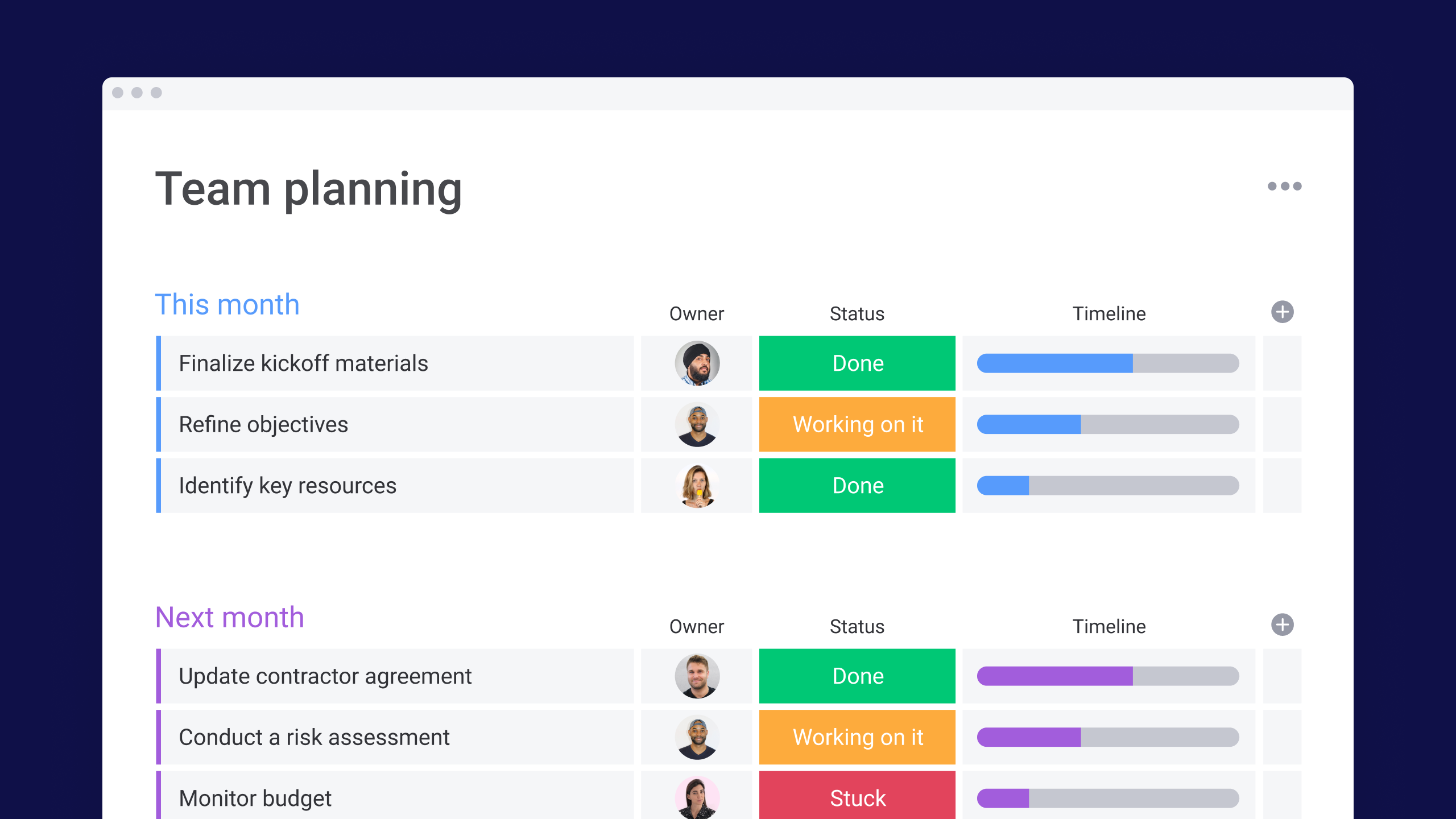The width and height of the screenshot is (1456, 819).
Task: Open the Conduct a risk assessment item
Action: coord(314,737)
